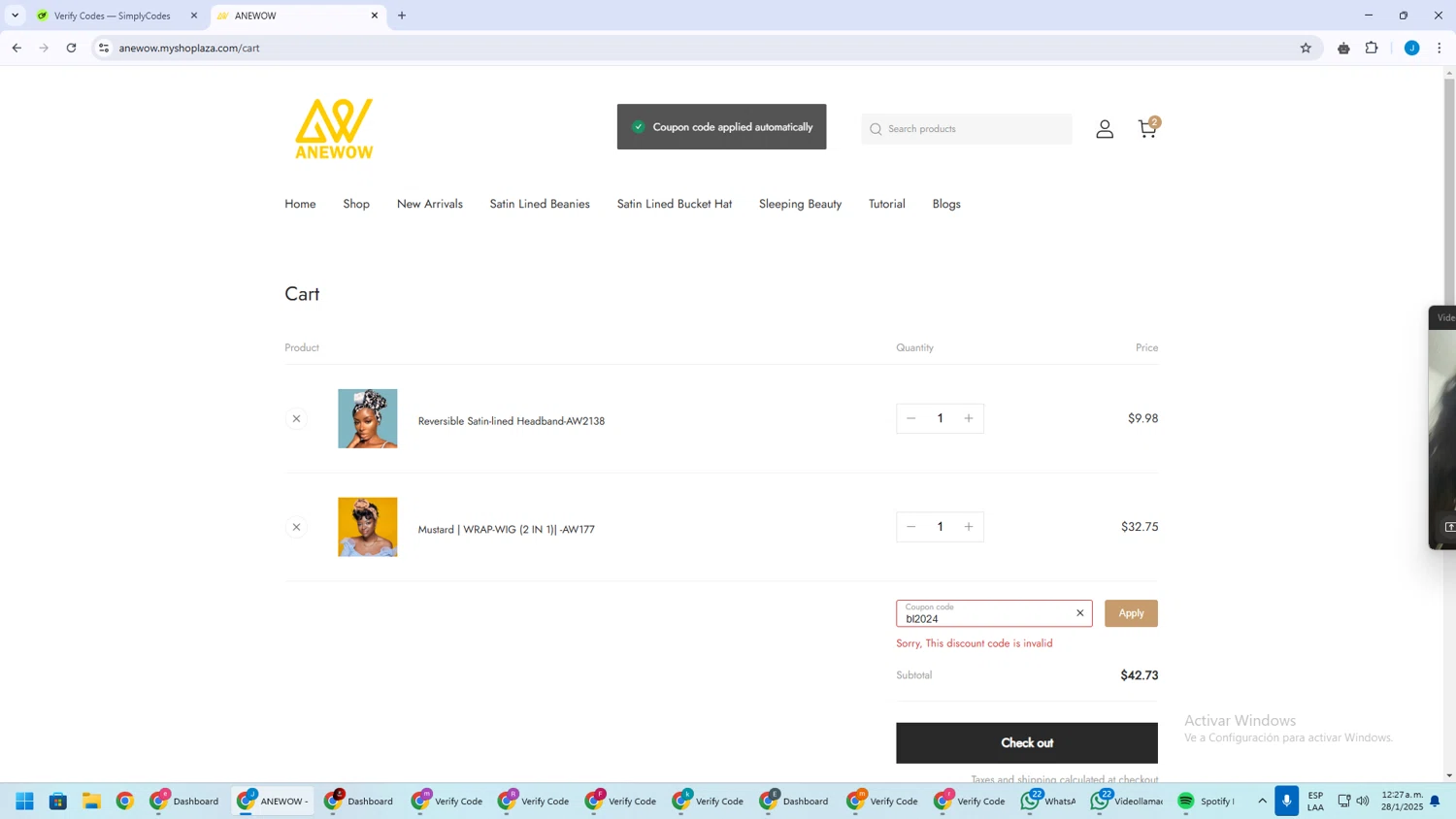Click the headband product thumbnail
The height and width of the screenshot is (819, 1456).
[x=368, y=418]
